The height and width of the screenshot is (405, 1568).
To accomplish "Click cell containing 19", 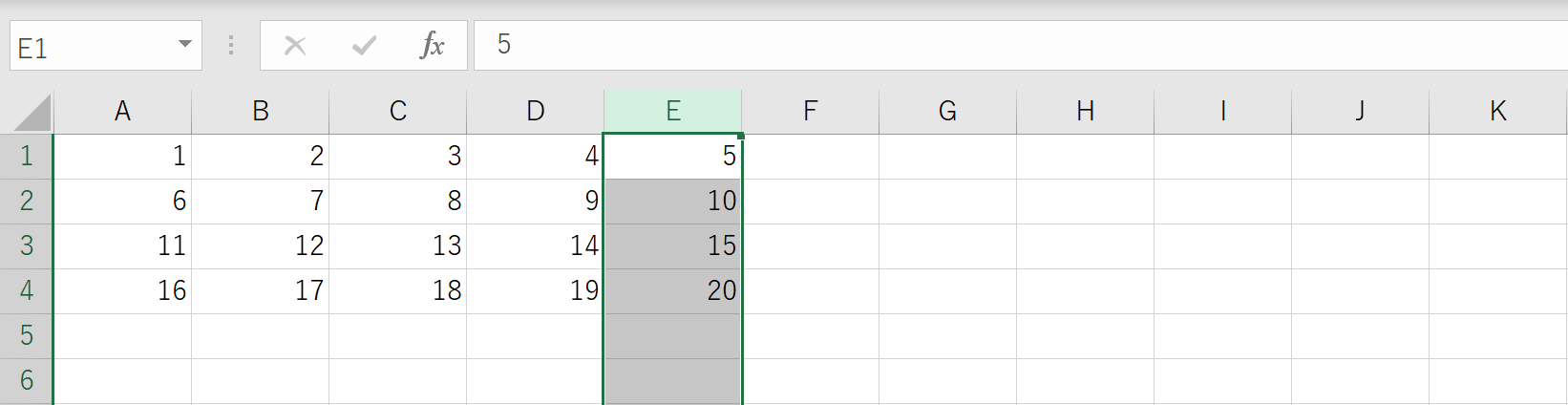I will coord(536,291).
